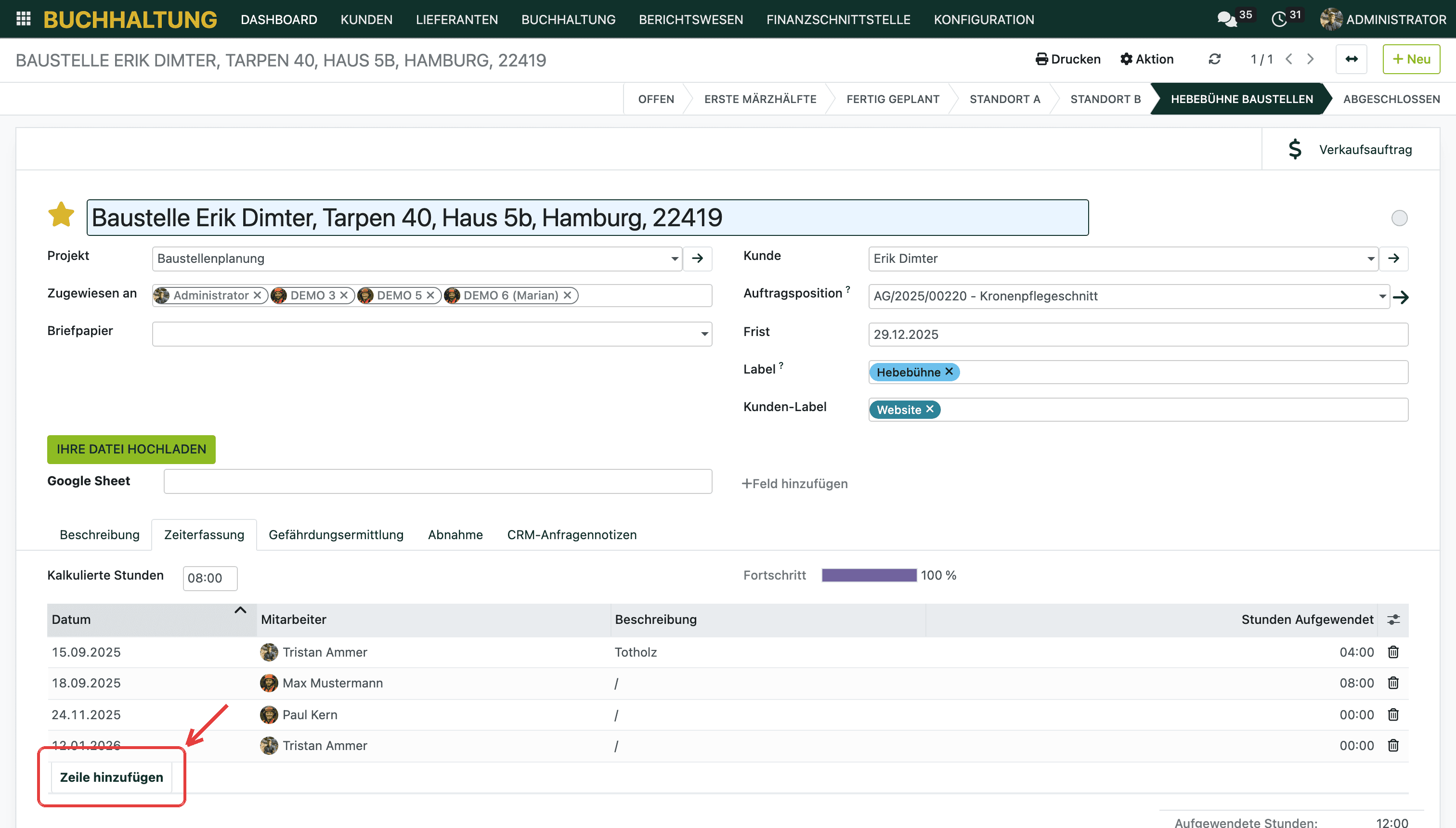The width and height of the screenshot is (1456, 828).
Task: Go to next record arrow
Action: [1311, 59]
